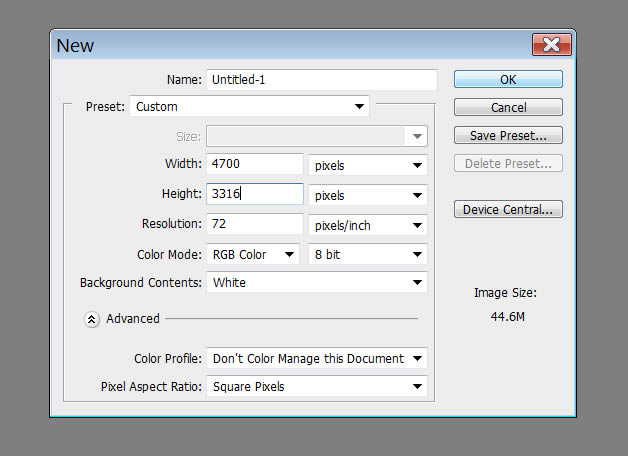Click the Background Contents label
The image size is (628, 456).
(x=141, y=283)
